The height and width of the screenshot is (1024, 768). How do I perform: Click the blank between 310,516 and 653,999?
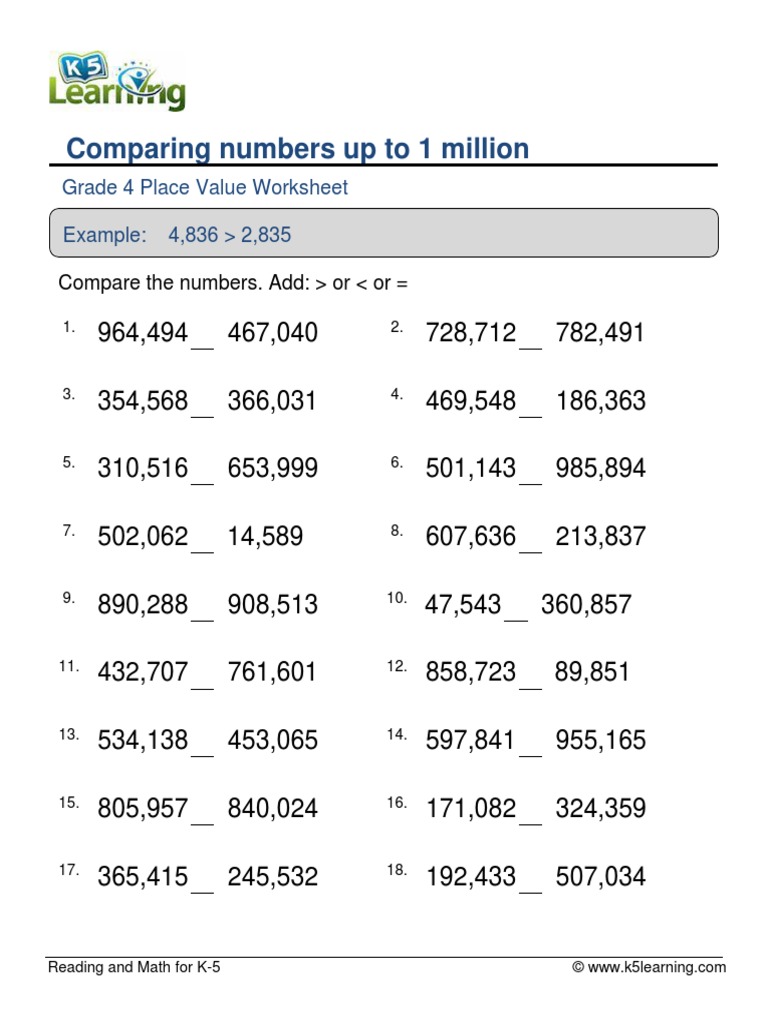click(x=202, y=476)
